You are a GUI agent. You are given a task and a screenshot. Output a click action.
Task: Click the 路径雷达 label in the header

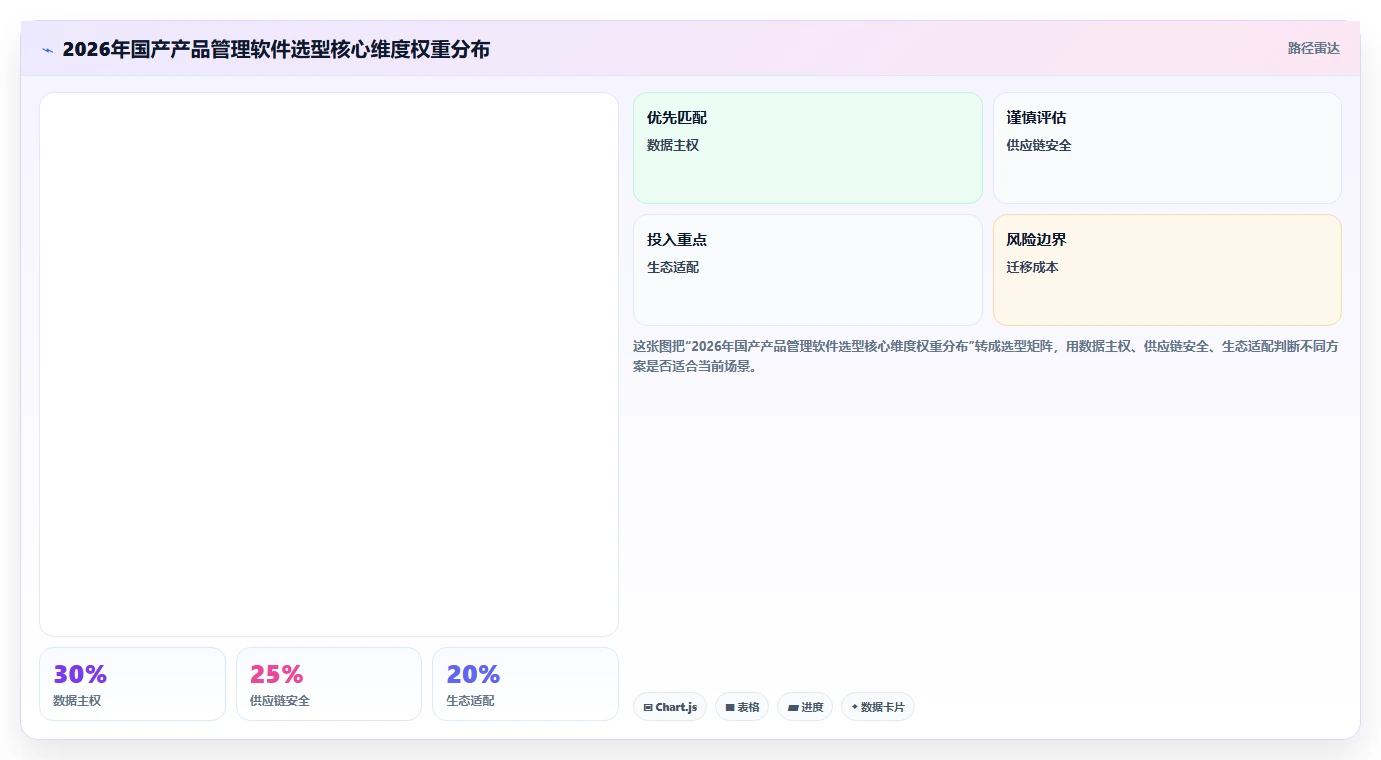[x=1313, y=48]
